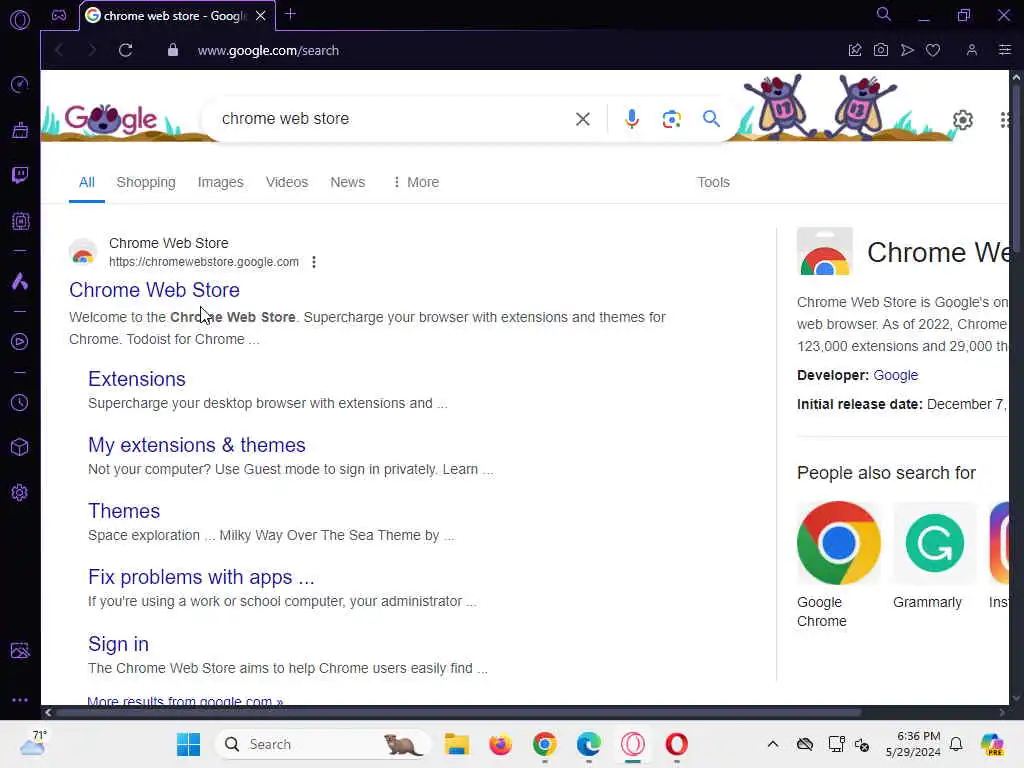Select the All results tab
This screenshot has width=1024, height=768.
87,182
